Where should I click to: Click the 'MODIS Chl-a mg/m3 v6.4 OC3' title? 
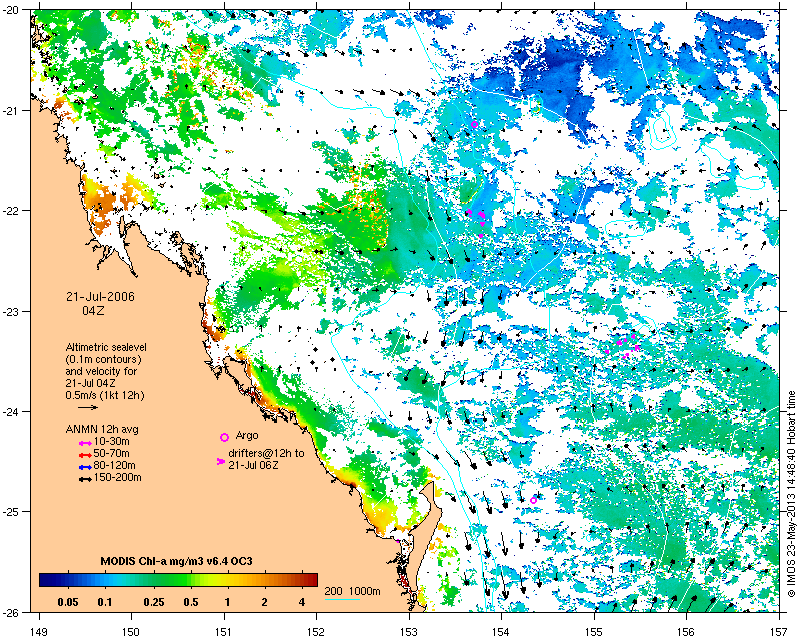click(177, 561)
